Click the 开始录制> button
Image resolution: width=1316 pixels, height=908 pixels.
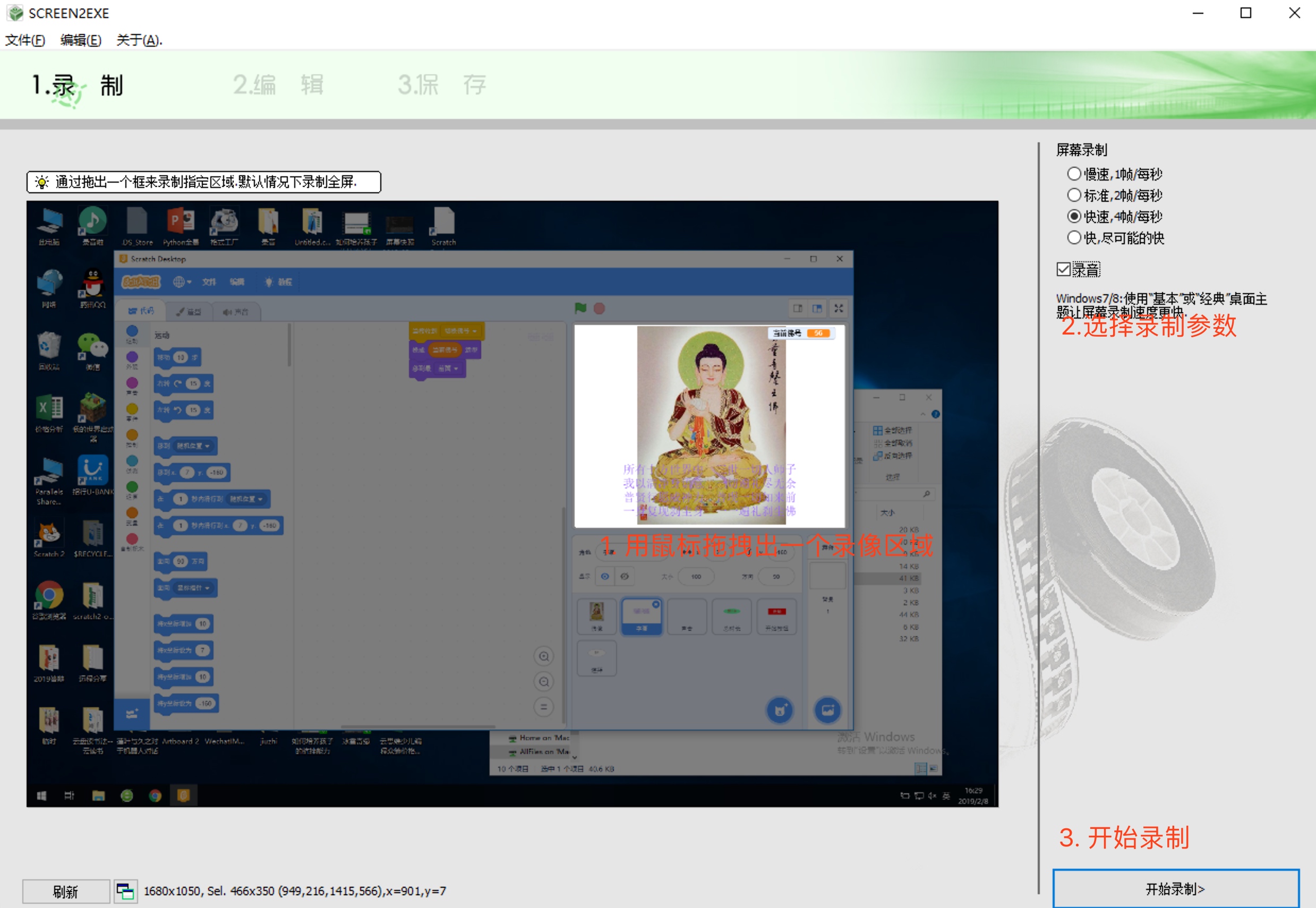click(1175, 889)
